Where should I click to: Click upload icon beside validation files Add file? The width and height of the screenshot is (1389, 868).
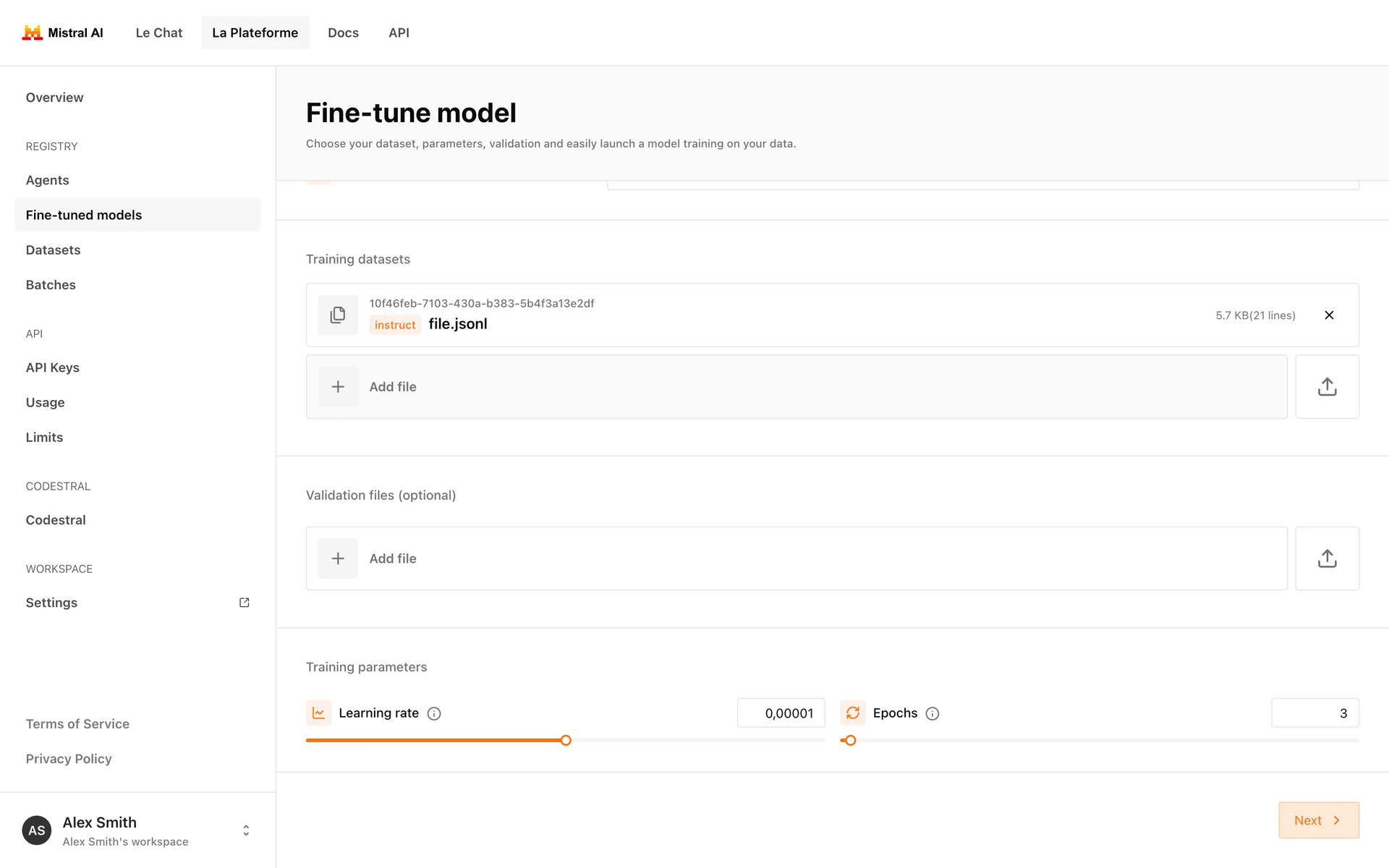(1327, 558)
